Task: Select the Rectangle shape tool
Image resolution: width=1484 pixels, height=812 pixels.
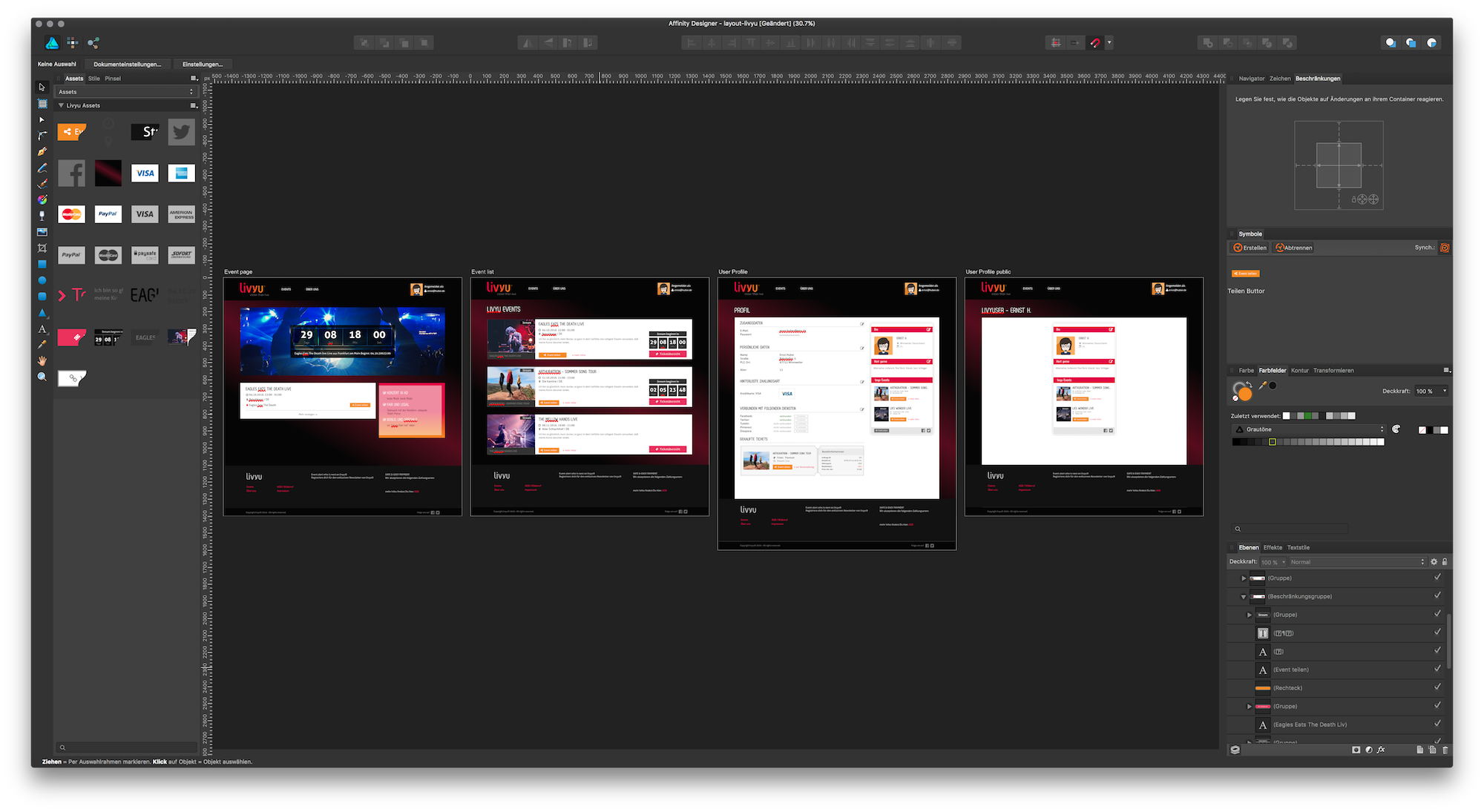Action: (x=42, y=264)
